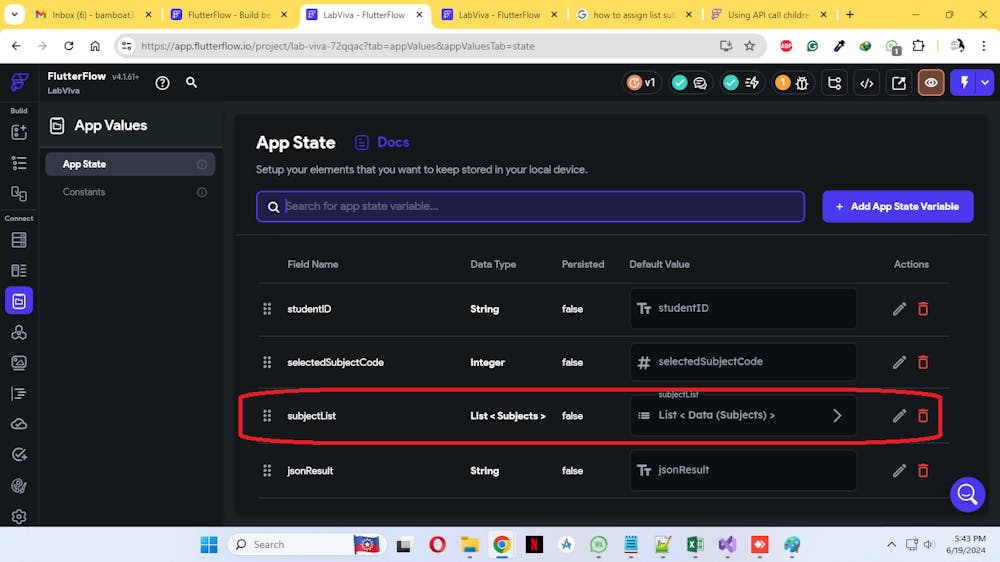Open the Widget Tree sidebar icon
The width and height of the screenshot is (1000, 562).
pos(19,162)
